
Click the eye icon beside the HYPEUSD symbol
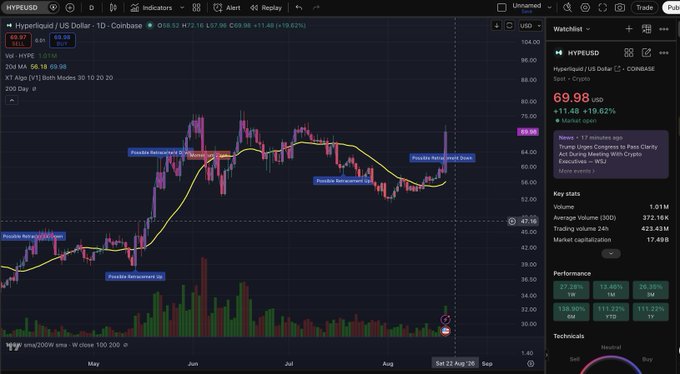point(53,7)
